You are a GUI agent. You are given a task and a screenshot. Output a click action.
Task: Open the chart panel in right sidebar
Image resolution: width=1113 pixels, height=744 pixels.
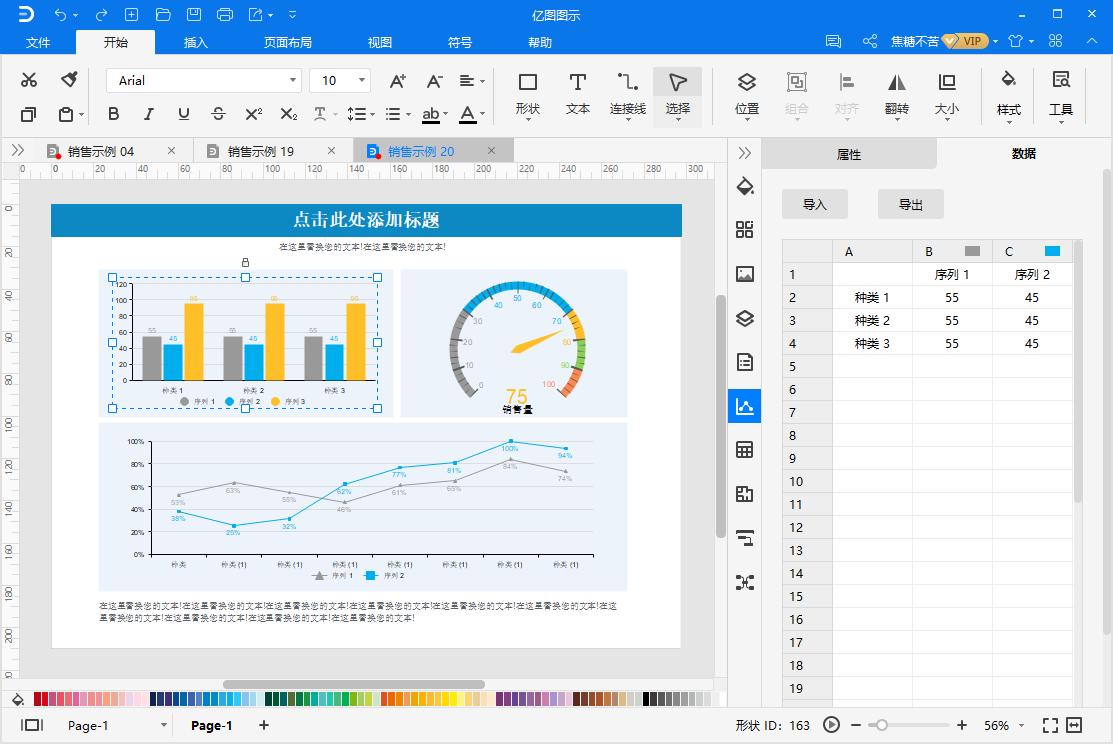point(744,406)
